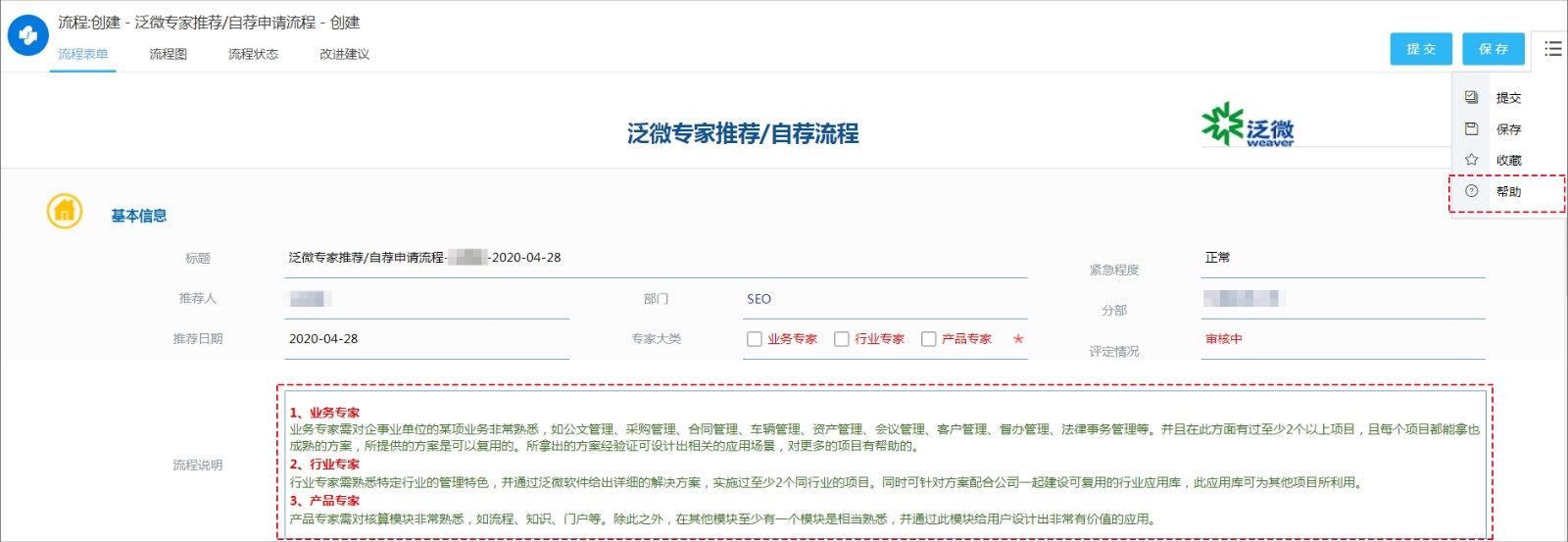
Task: Open the list menu icon beside Save
Action: tap(1552, 48)
